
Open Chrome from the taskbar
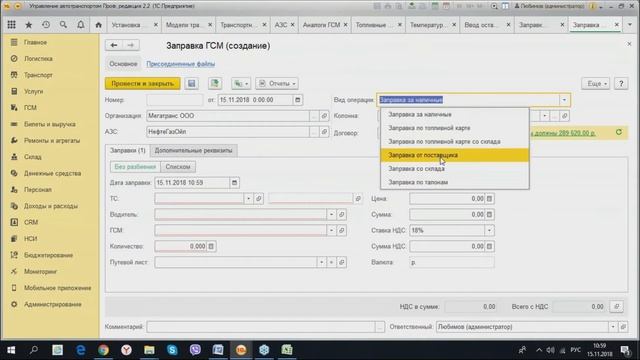pos(103,350)
